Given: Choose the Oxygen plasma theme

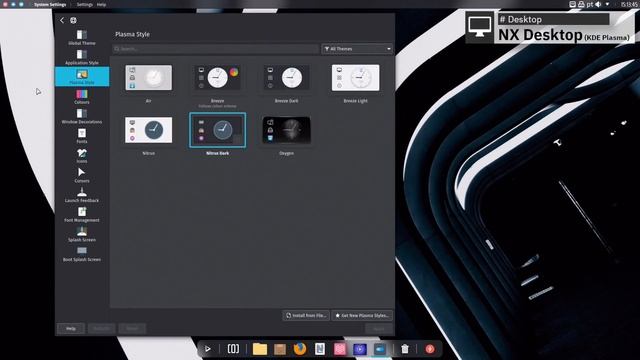Looking at the screenshot, I should (287, 130).
